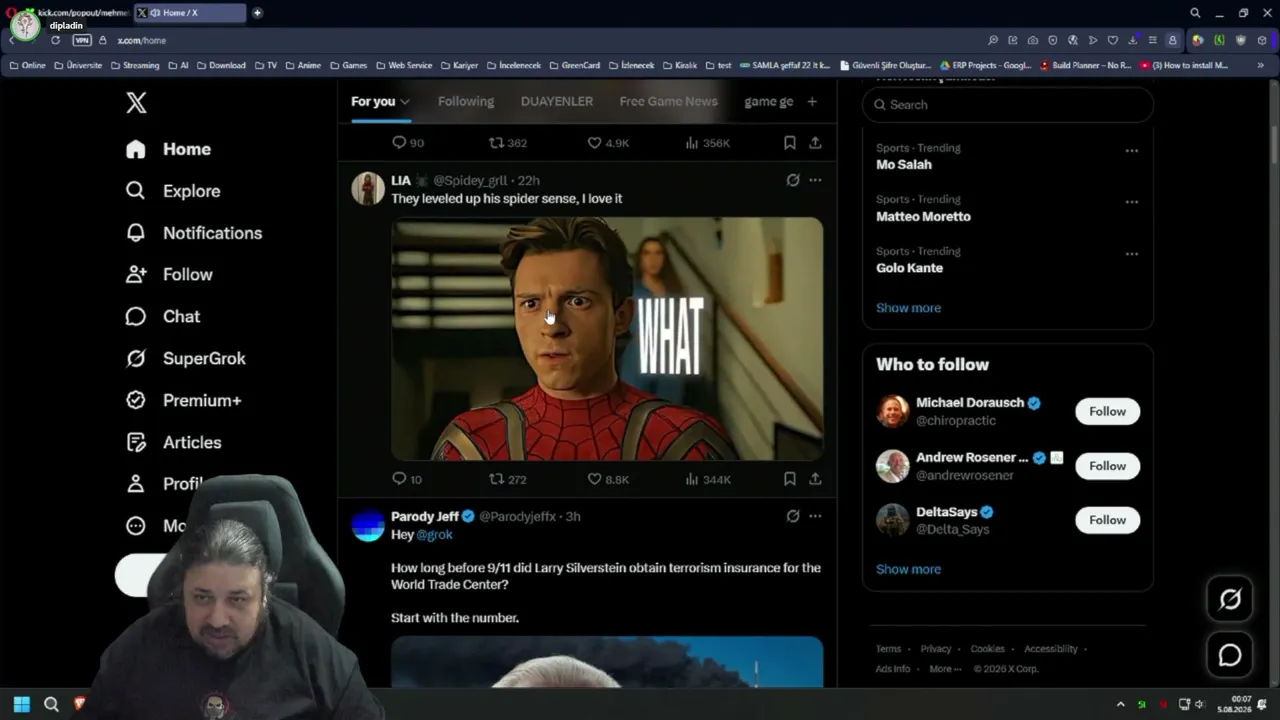Repost the post with 362 reposts
1280x720 pixels.
[506, 143]
